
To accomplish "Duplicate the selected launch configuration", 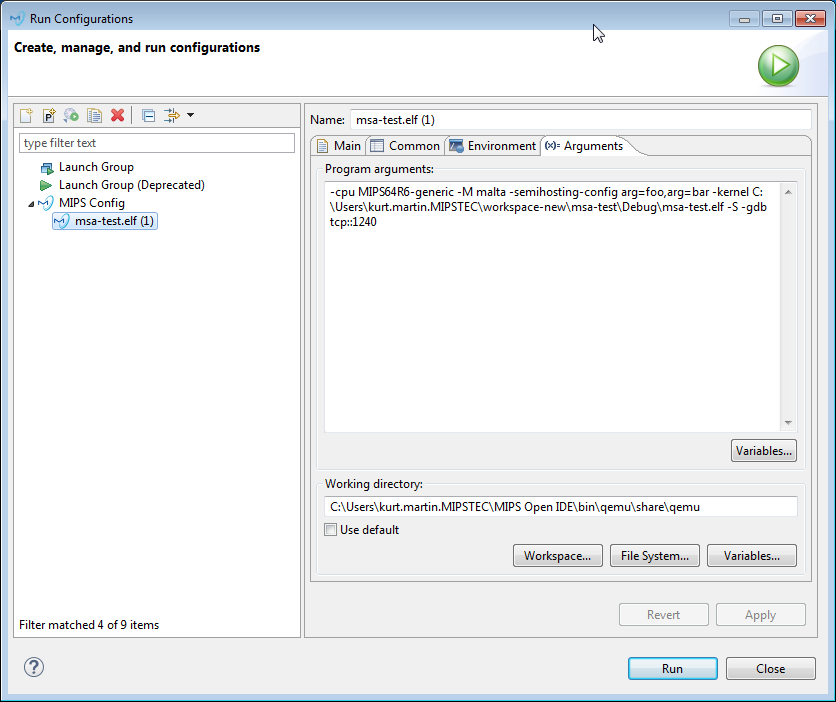I will click(94, 115).
